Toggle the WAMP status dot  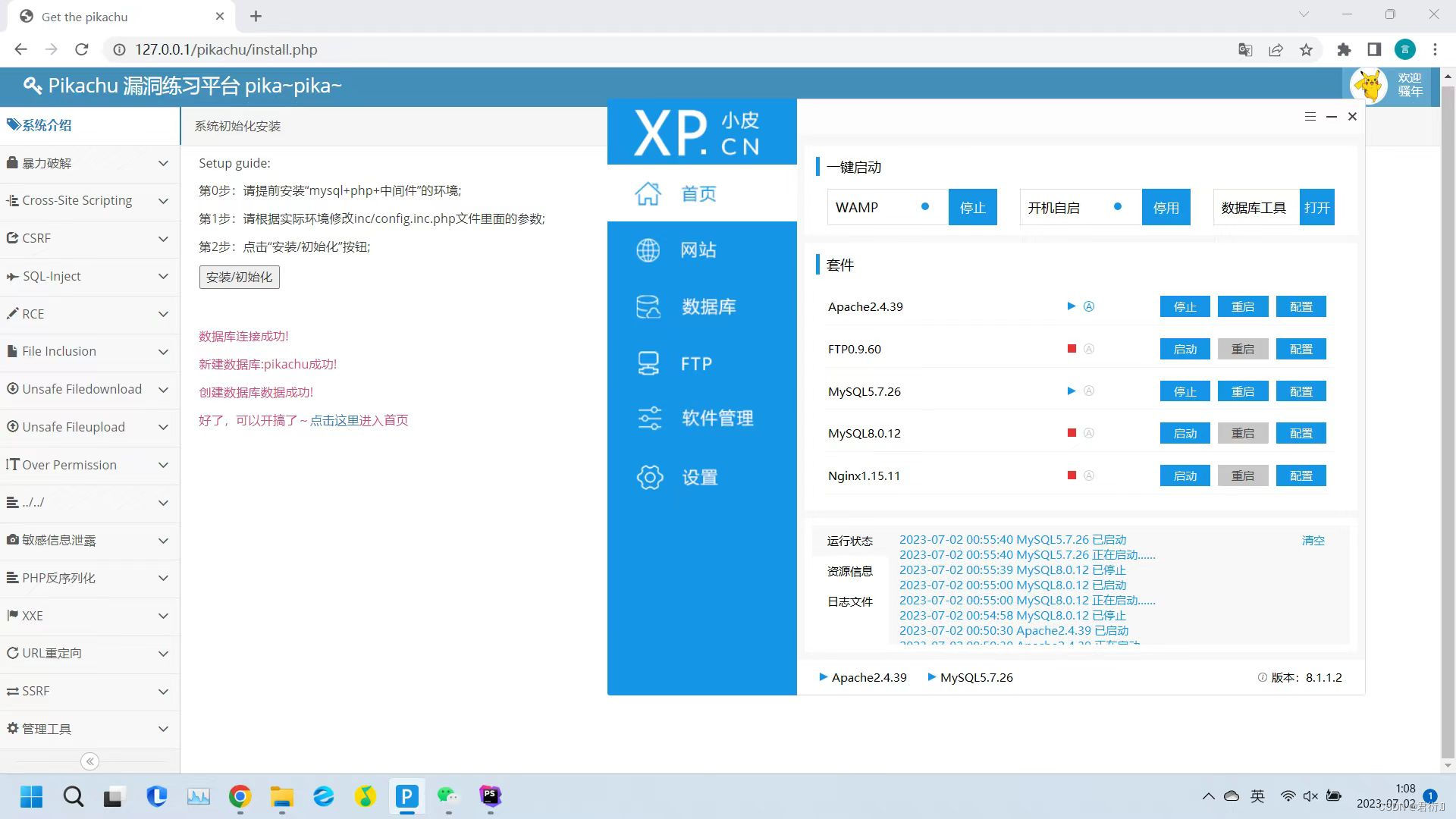pos(924,206)
